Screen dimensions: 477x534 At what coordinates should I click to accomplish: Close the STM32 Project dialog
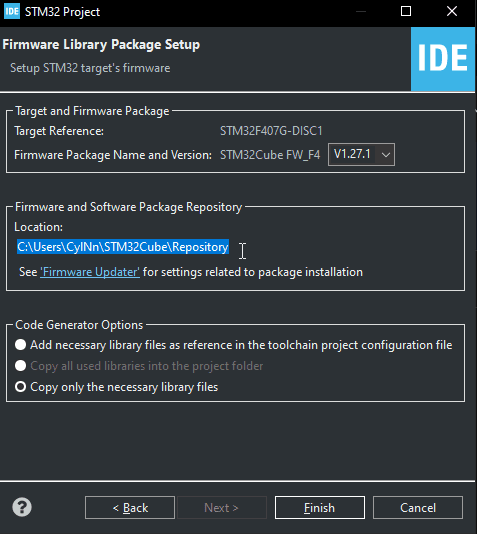[452, 11]
